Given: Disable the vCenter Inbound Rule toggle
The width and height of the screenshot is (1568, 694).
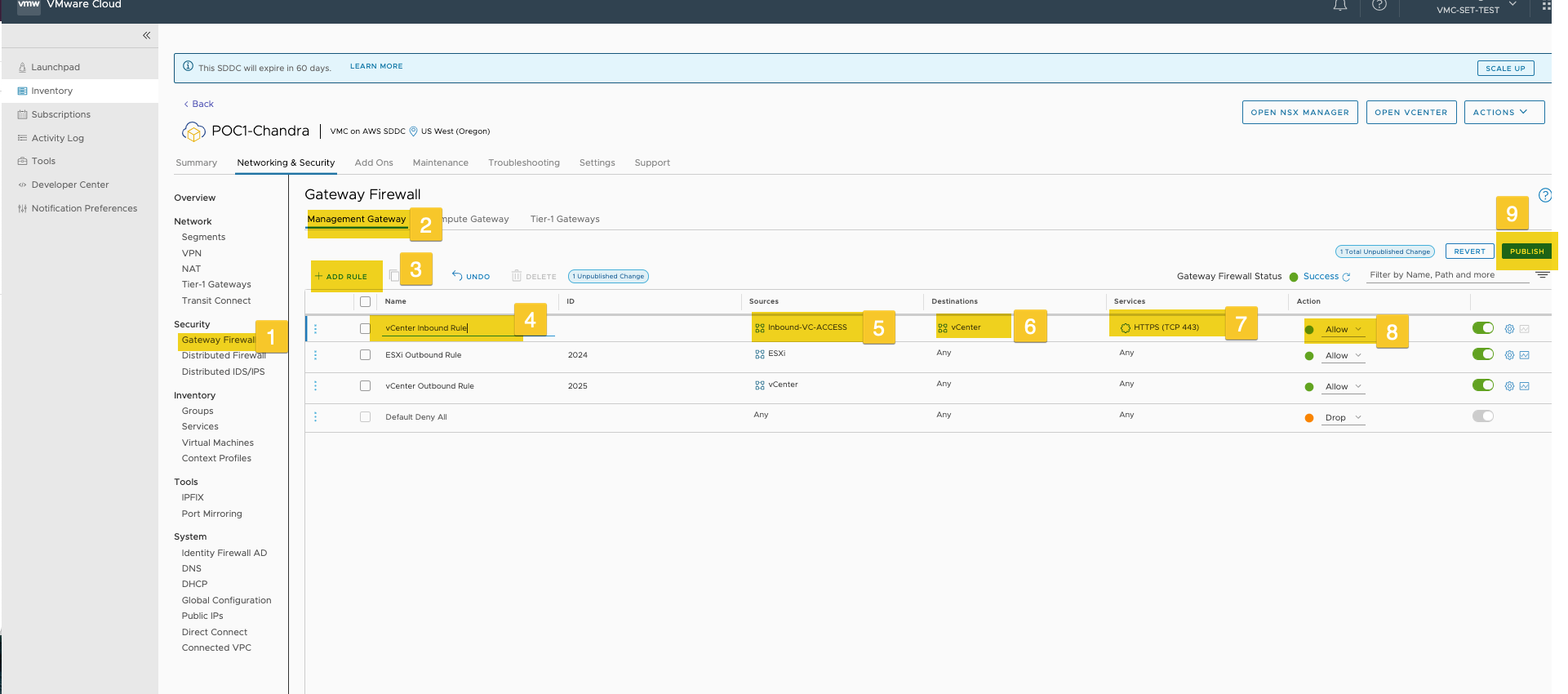Looking at the screenshot, I should coord(1483,328).
